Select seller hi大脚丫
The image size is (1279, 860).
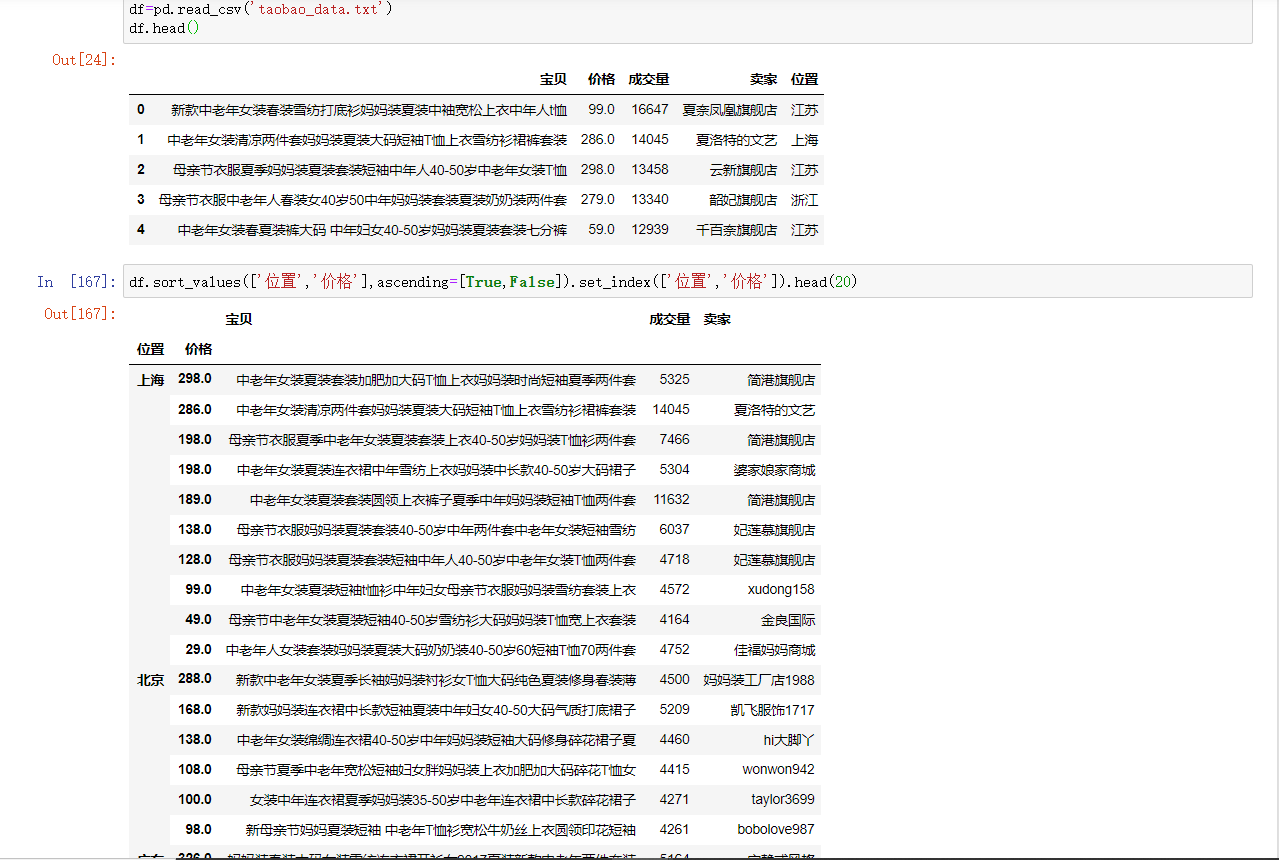789,740
